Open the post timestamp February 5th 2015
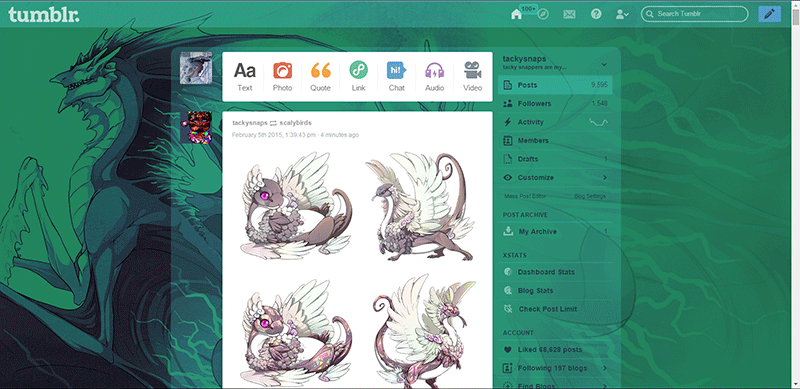Viewport: 800px width, 389px height. click(295, 135)
